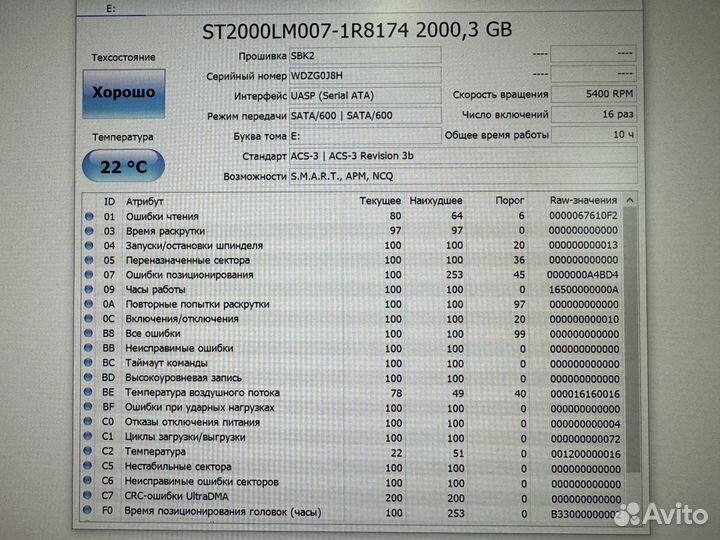Click the status dot for Ошибки позиционирования
Screen dimensions: 720x540
click(89, 275)
